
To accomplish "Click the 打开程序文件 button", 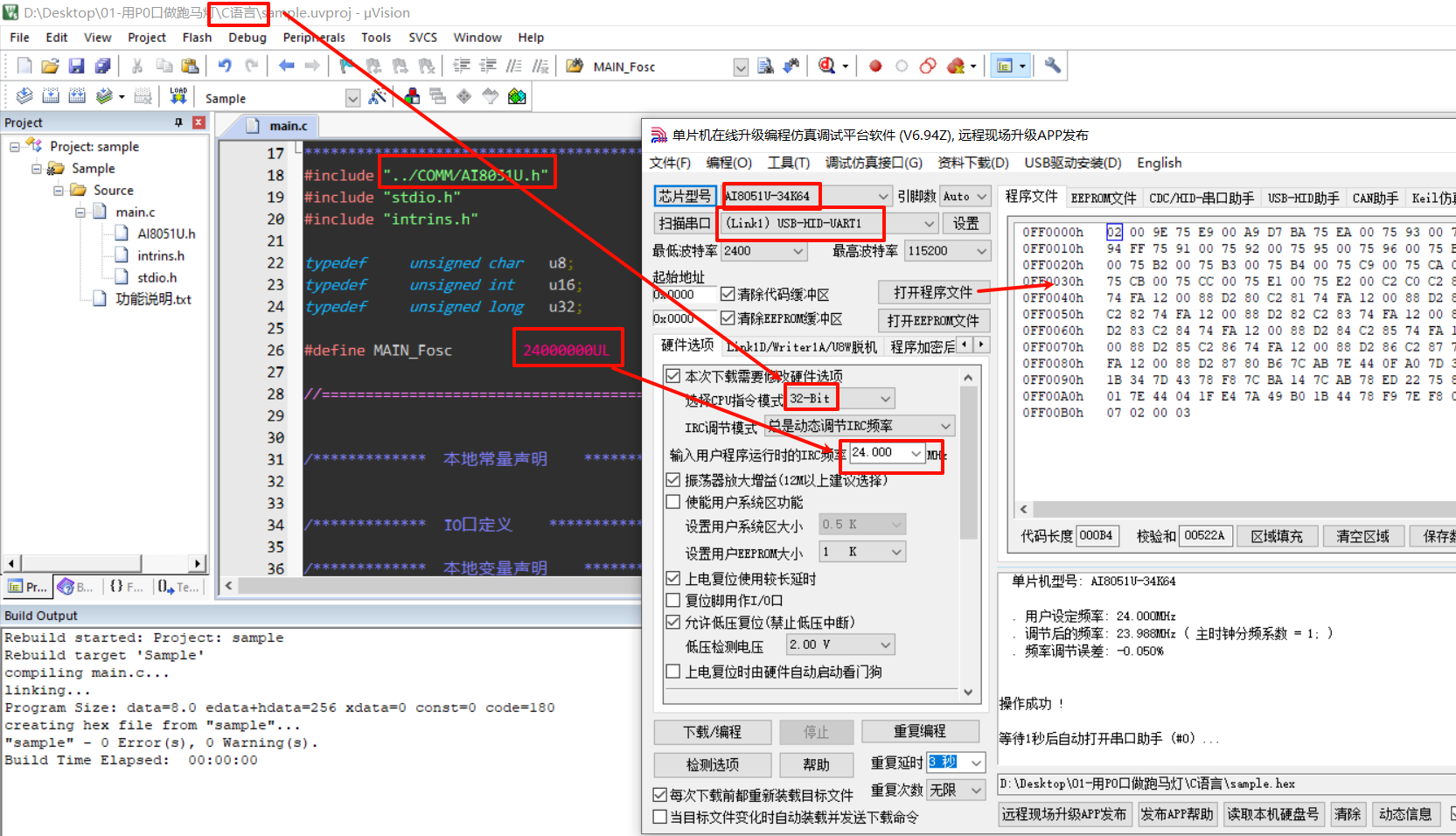I will point(933,292).
